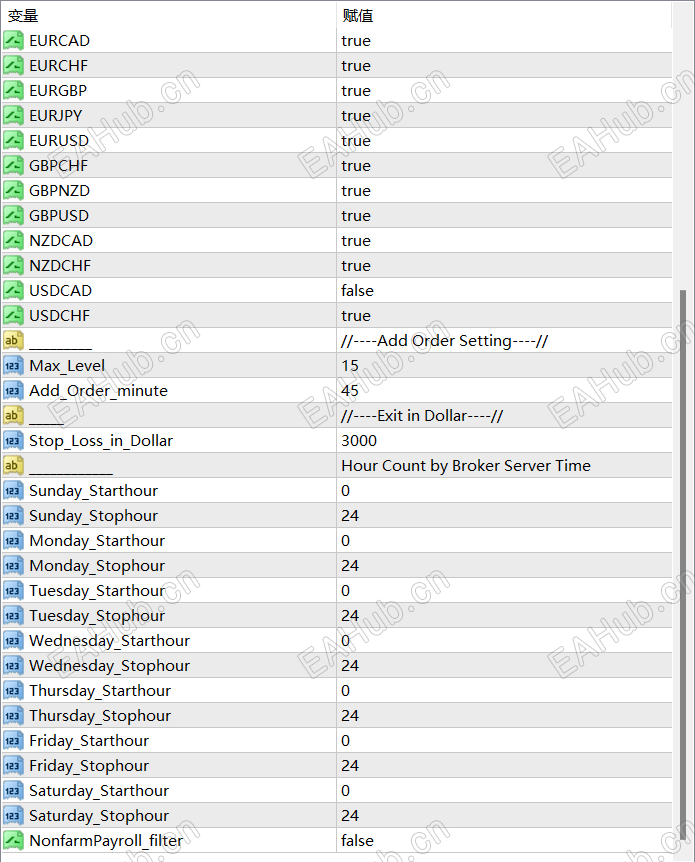This screenshot has width=695, height=862.
Task: Select the Saturday_Stophour value 24
Action: click(350, 816)
